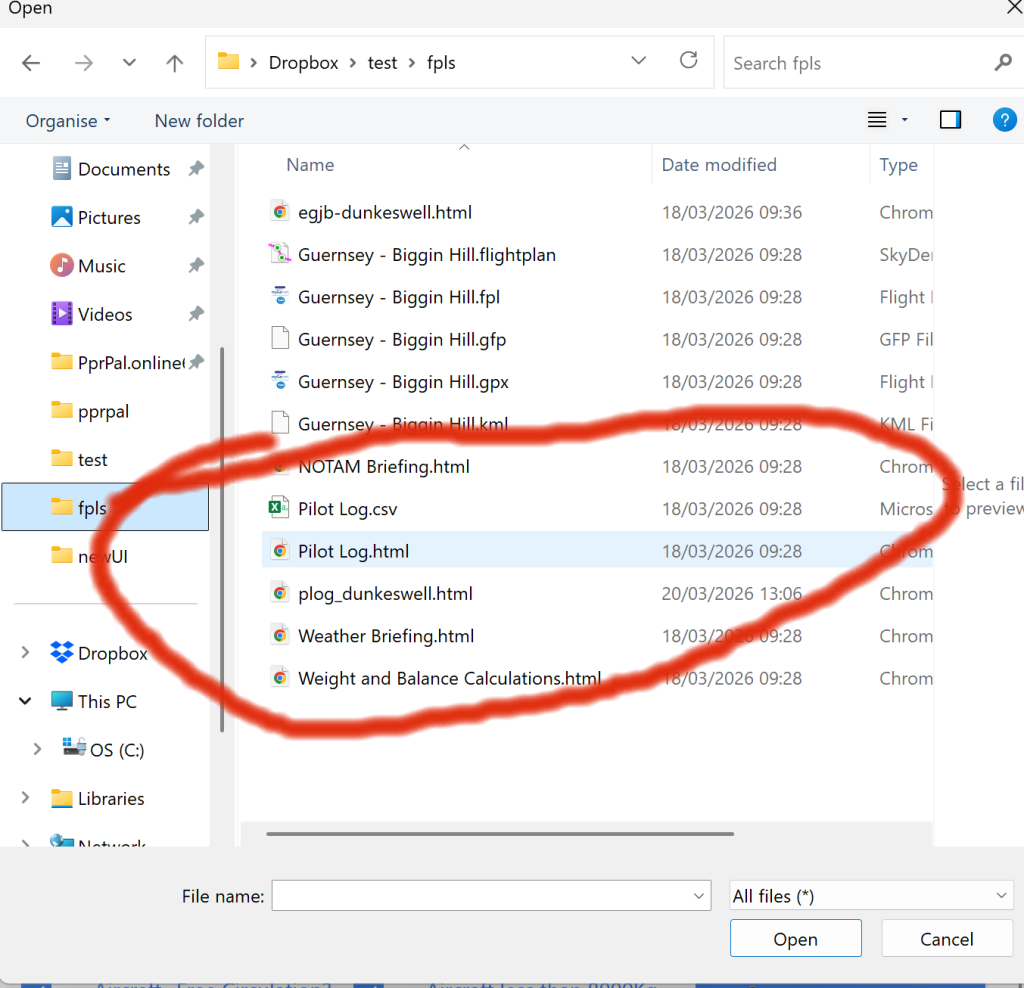Open the Help question mark icon
The width and height of the screenshot is (1024, 988).
tap(1004, 120)
